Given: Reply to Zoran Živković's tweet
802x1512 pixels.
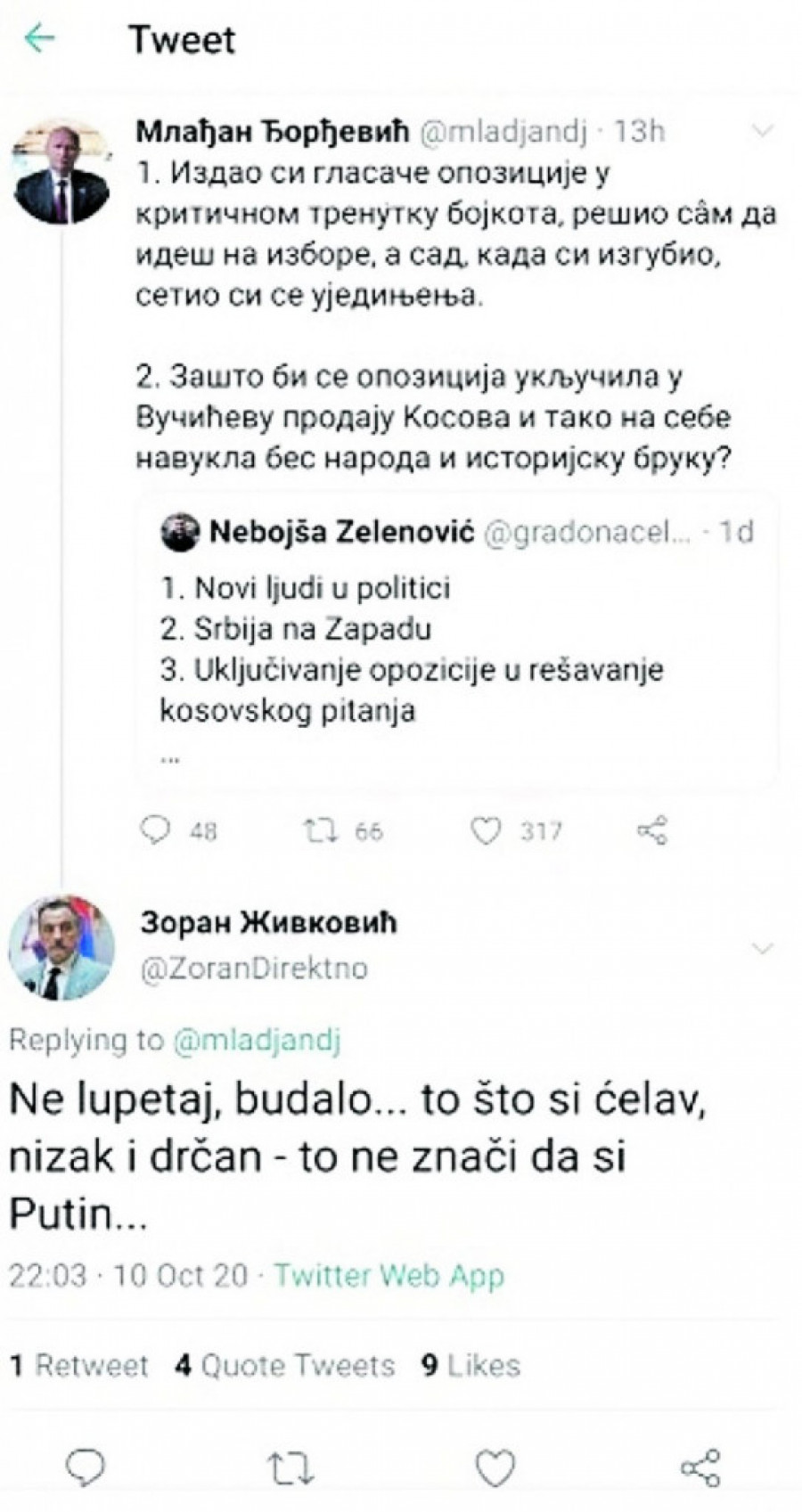Looking at the screenshot, I should click(x=86, y=1465).
